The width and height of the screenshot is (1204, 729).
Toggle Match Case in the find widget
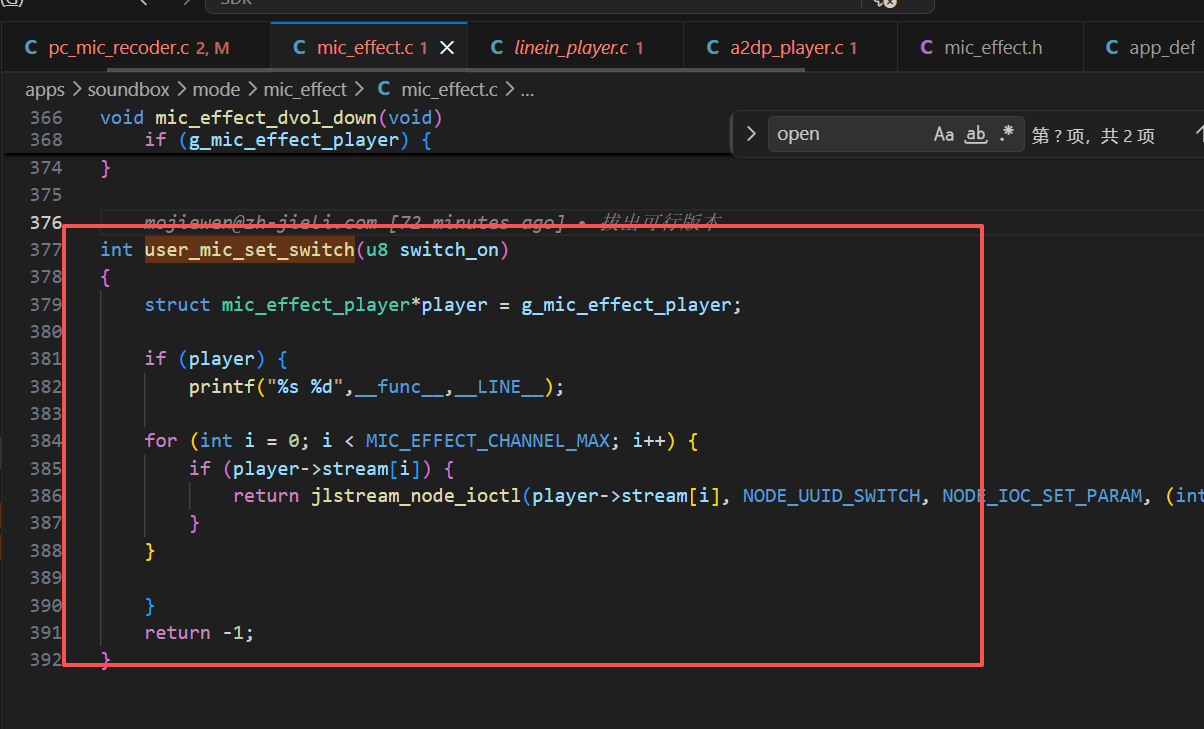coord(944,134)
